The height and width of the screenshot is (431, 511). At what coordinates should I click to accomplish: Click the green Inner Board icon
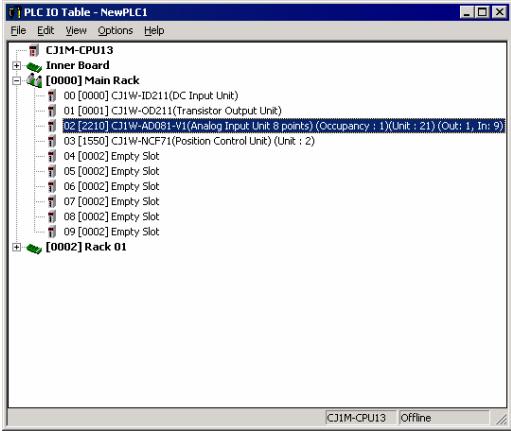[x=34, y=66]
